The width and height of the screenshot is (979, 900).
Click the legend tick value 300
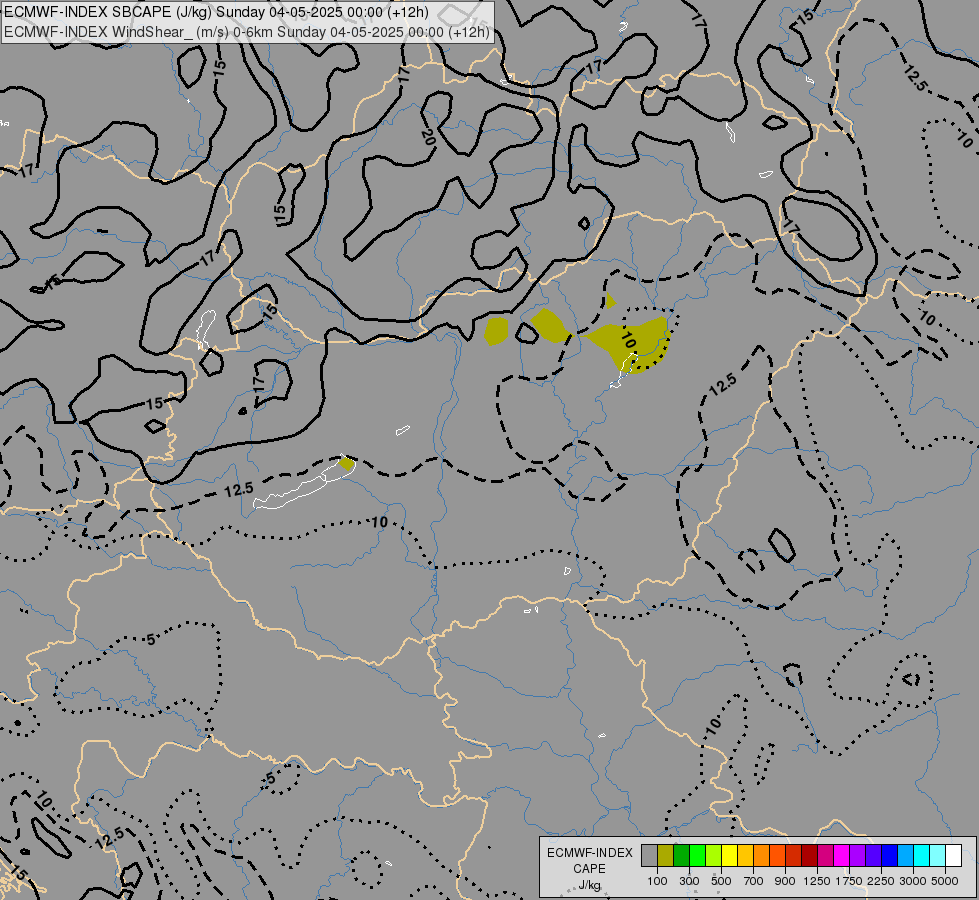[689, 881]
